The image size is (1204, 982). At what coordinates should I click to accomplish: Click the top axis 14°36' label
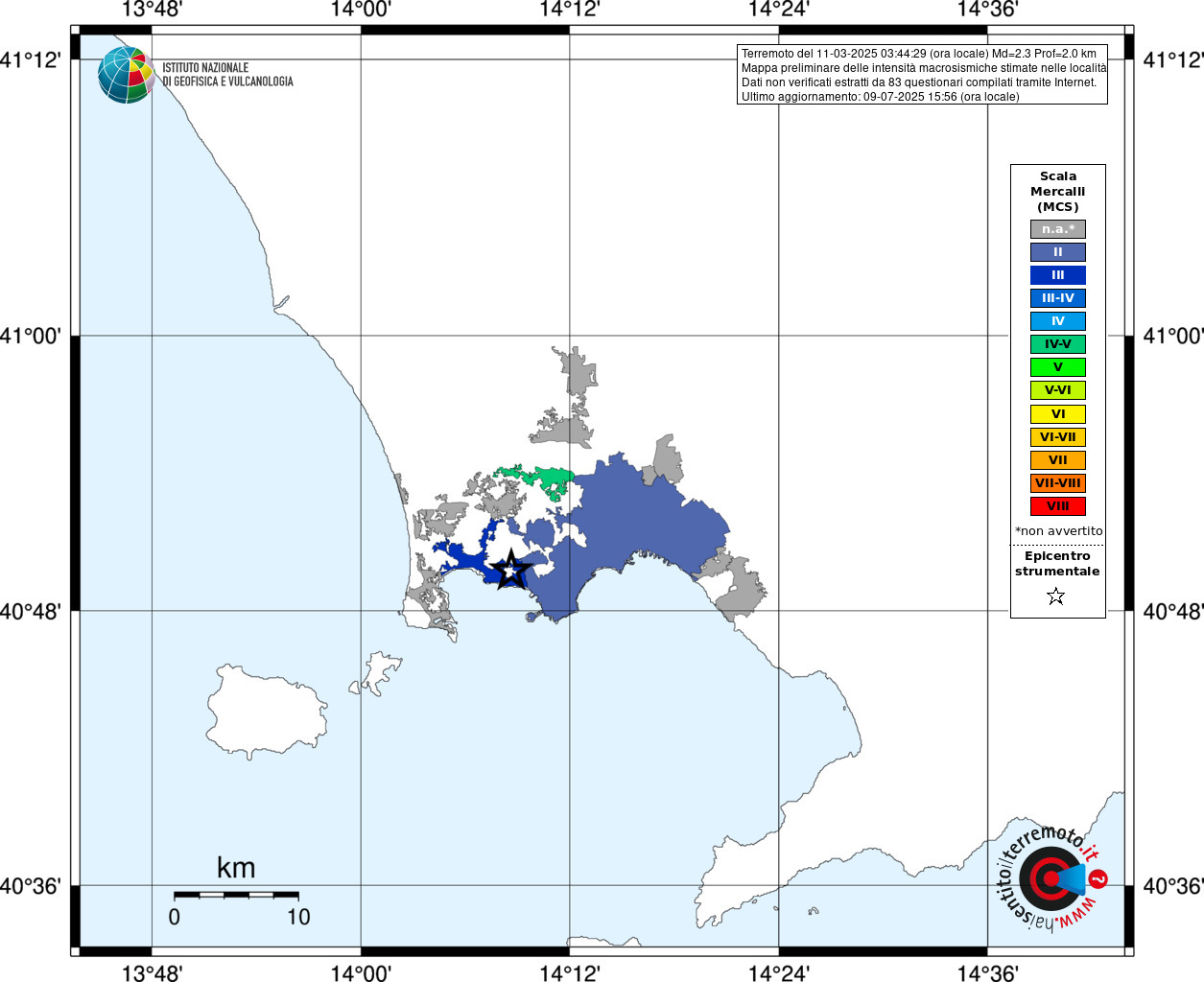click(x=988, y=10)
